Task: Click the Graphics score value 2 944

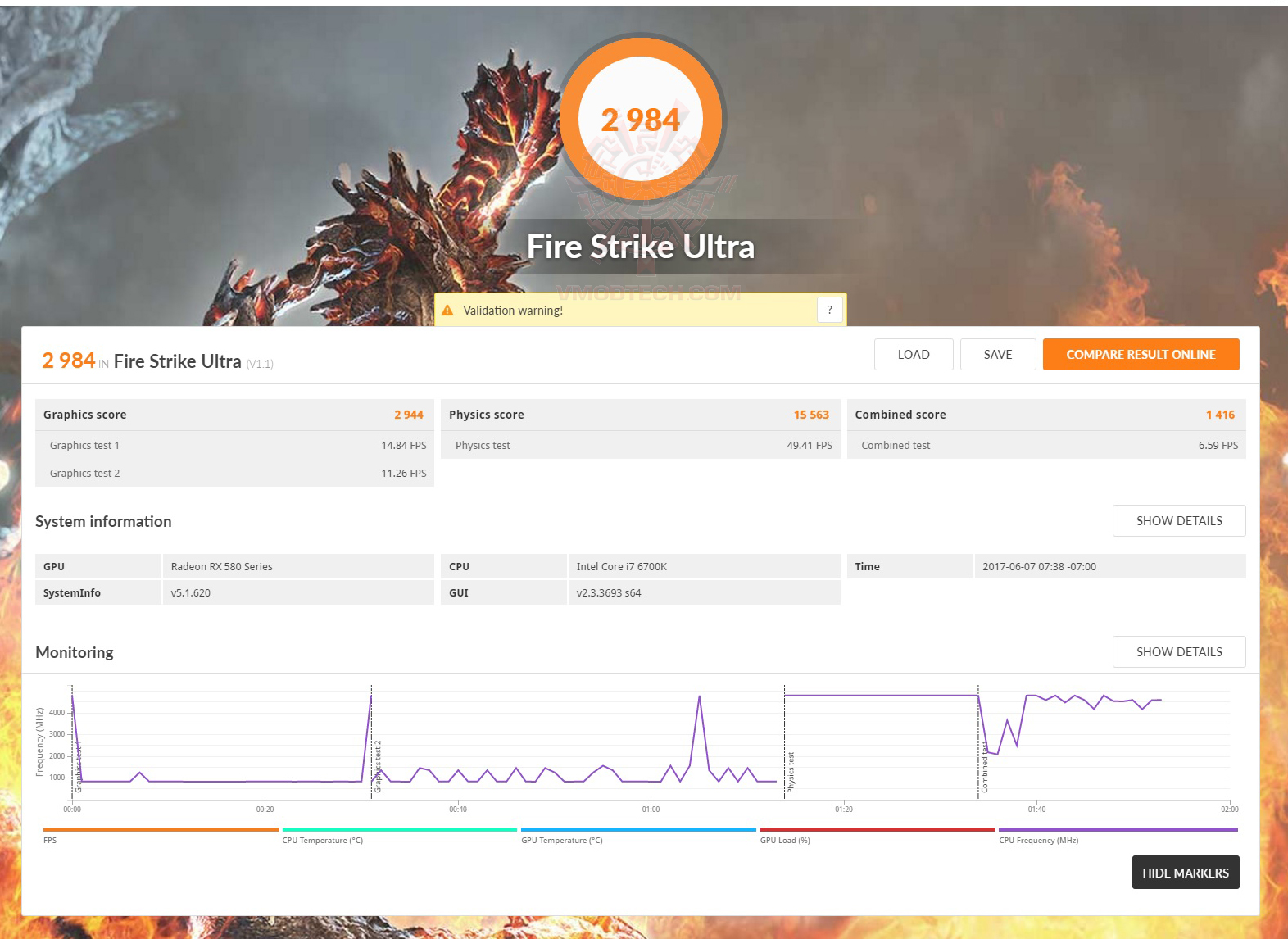Action: pos(409,415)
